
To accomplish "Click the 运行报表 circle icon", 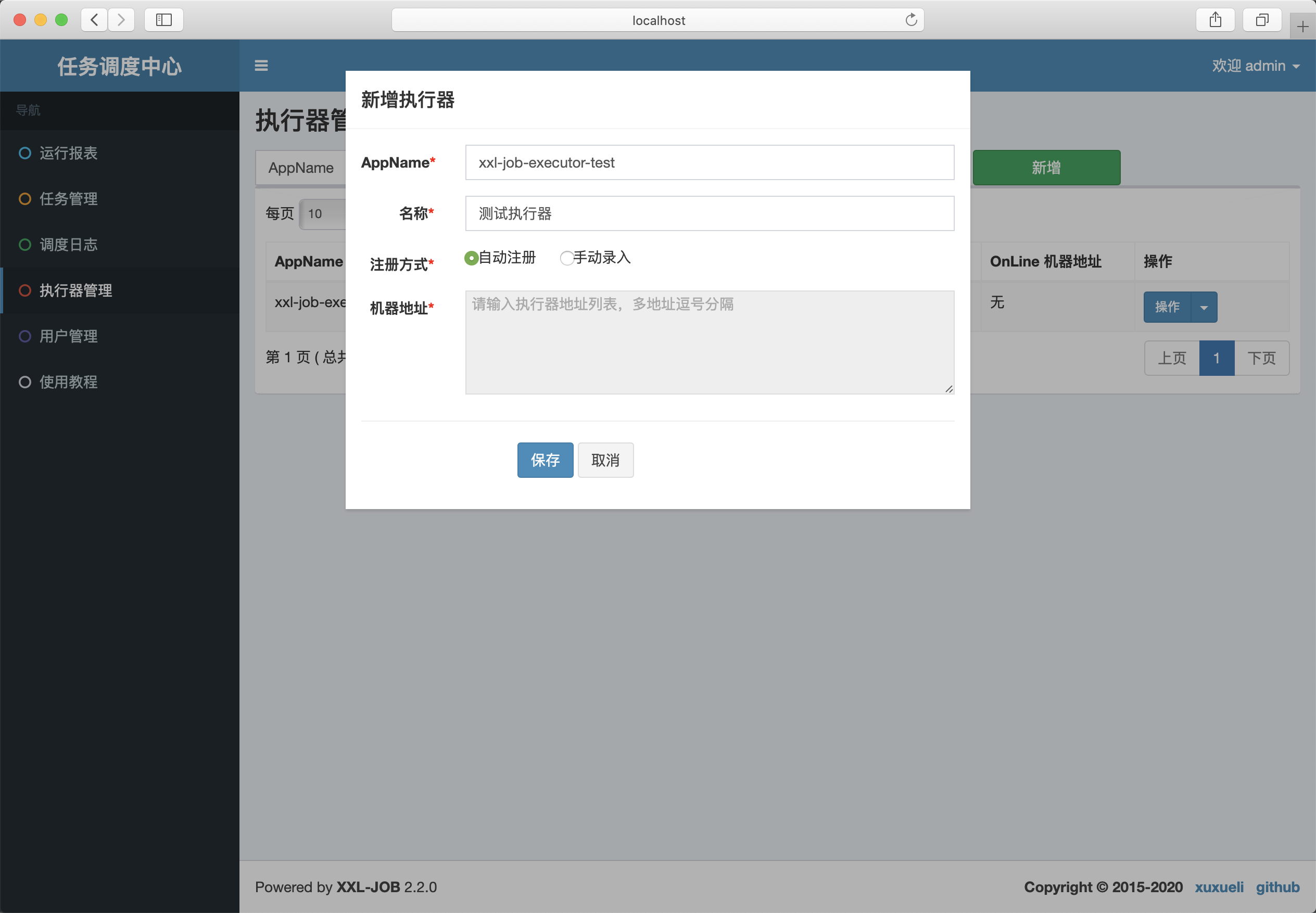I will tap(24, 153).
